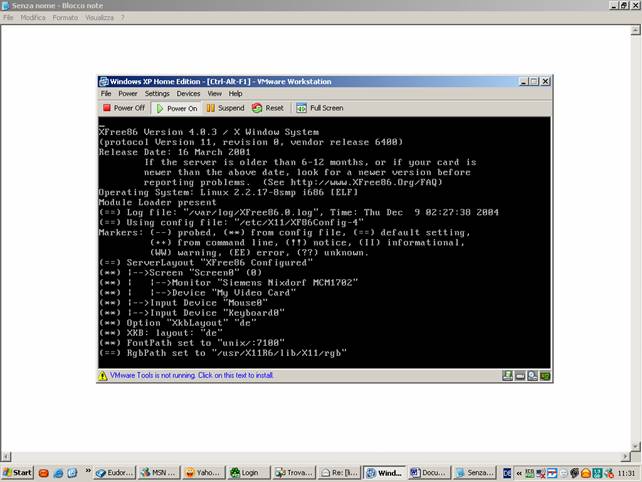Image resolution: width=642 pixels, height=482 pixels.
Task: Click the red quick launch icon next to Start
Action: pos(44,473)
